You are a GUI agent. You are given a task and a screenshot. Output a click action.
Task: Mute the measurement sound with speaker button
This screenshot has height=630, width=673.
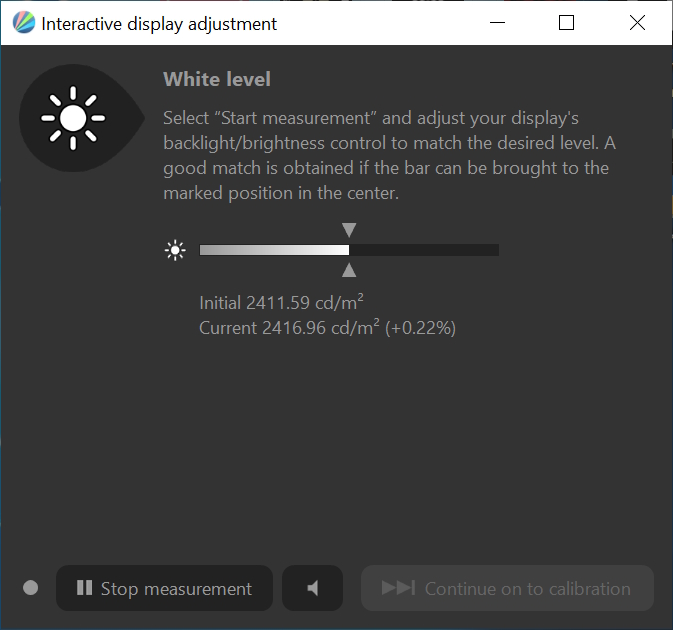pyautogui.click(x=312, y=588)
